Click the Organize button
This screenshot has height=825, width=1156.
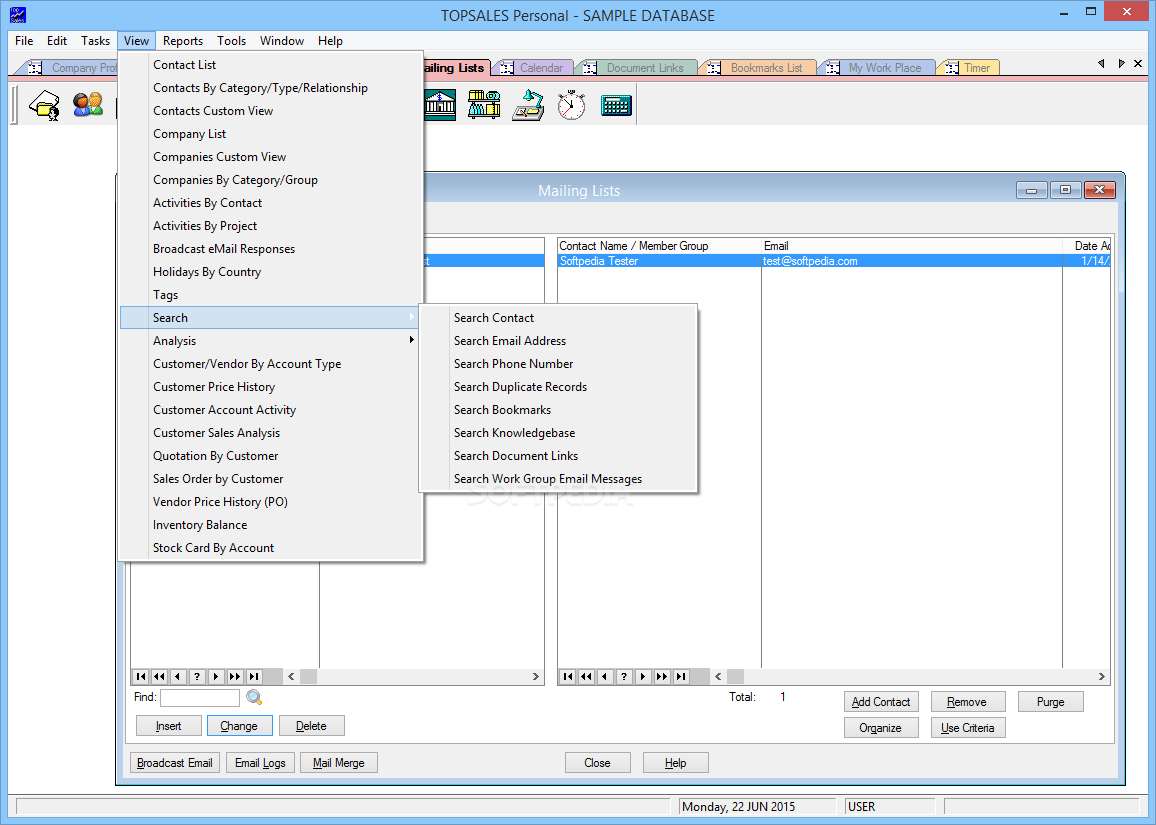881,728
